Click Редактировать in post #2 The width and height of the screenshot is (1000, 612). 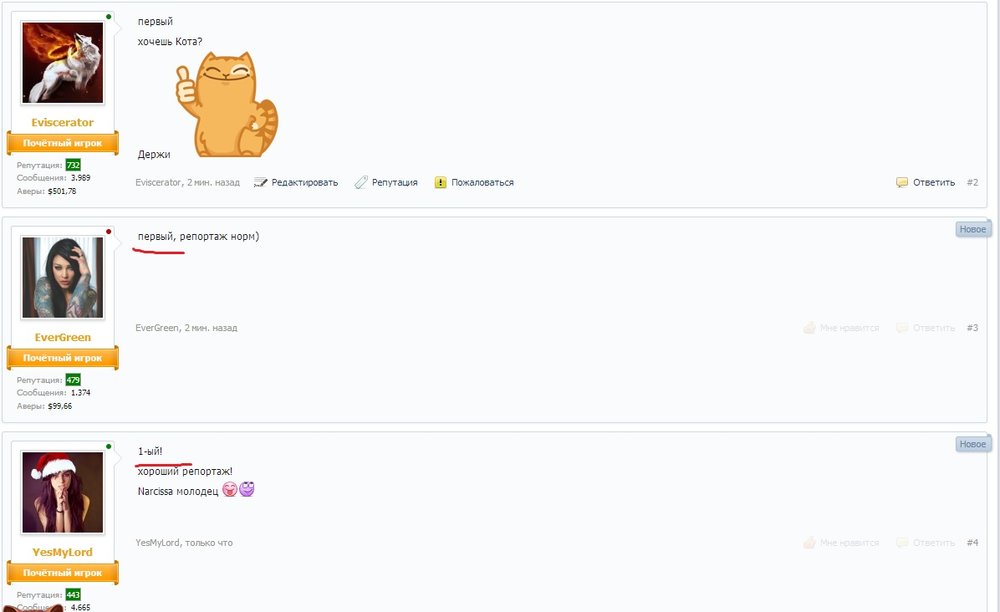[x=305, y=182]
